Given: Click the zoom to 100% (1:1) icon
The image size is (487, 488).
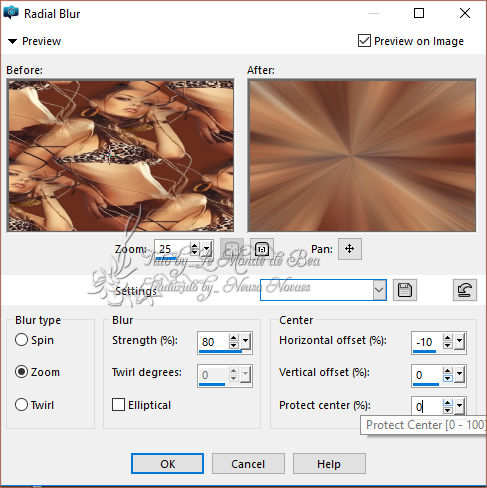Looking at the screenshot, I should pos(262,249).
